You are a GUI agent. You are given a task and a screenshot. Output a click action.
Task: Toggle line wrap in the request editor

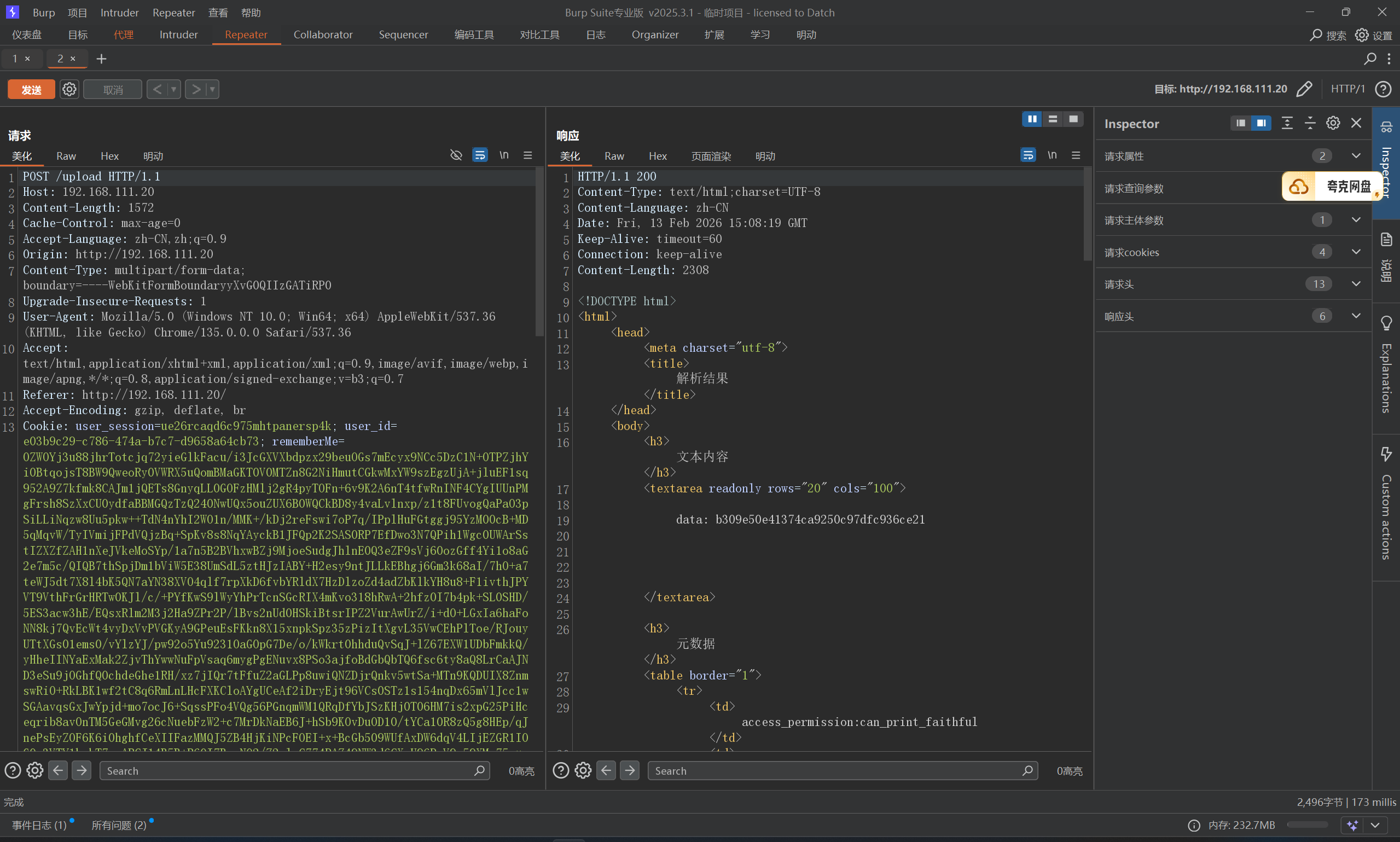click(480, 155)
